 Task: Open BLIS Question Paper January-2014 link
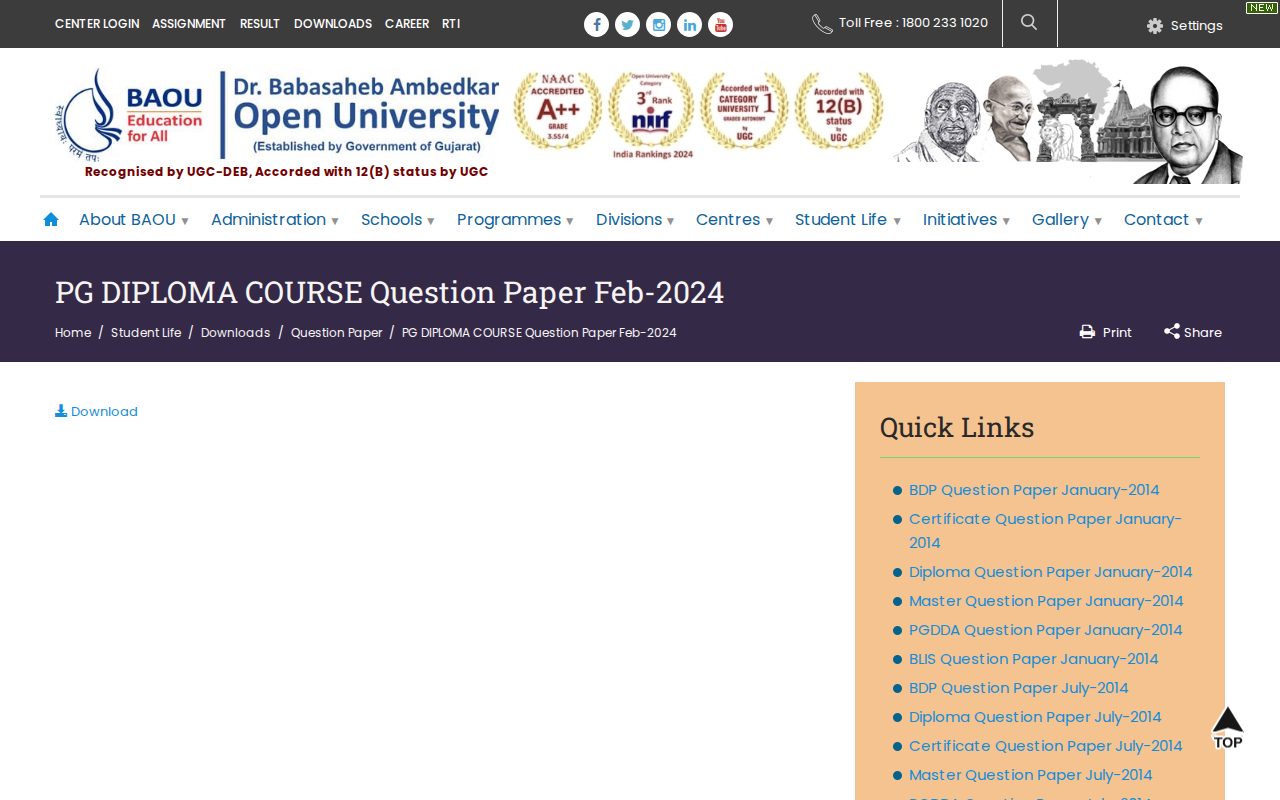click(x=1034, y=659)
